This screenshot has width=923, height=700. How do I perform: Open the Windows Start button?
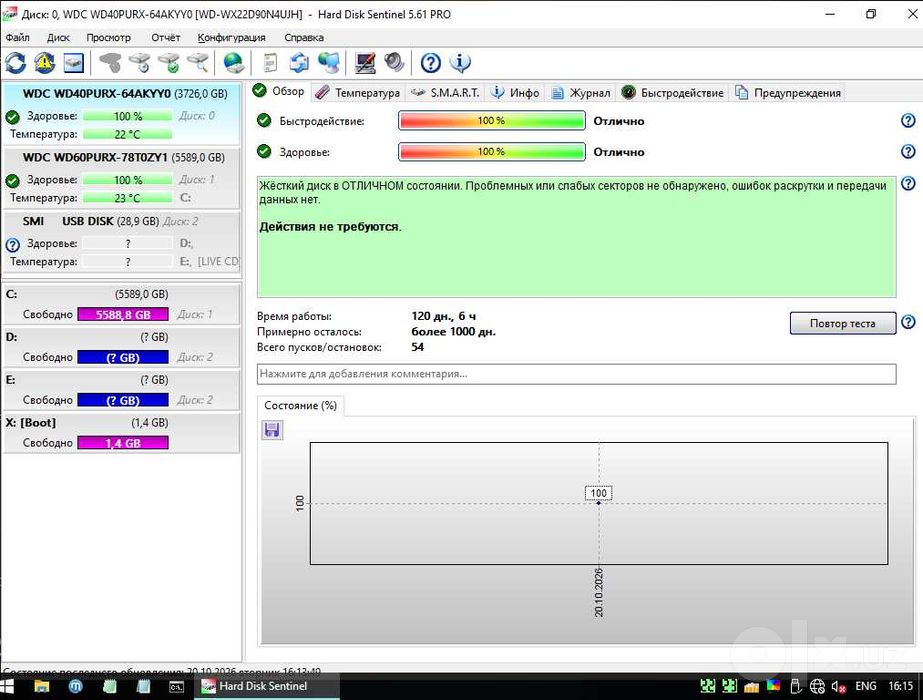click(x=7, y=686)
